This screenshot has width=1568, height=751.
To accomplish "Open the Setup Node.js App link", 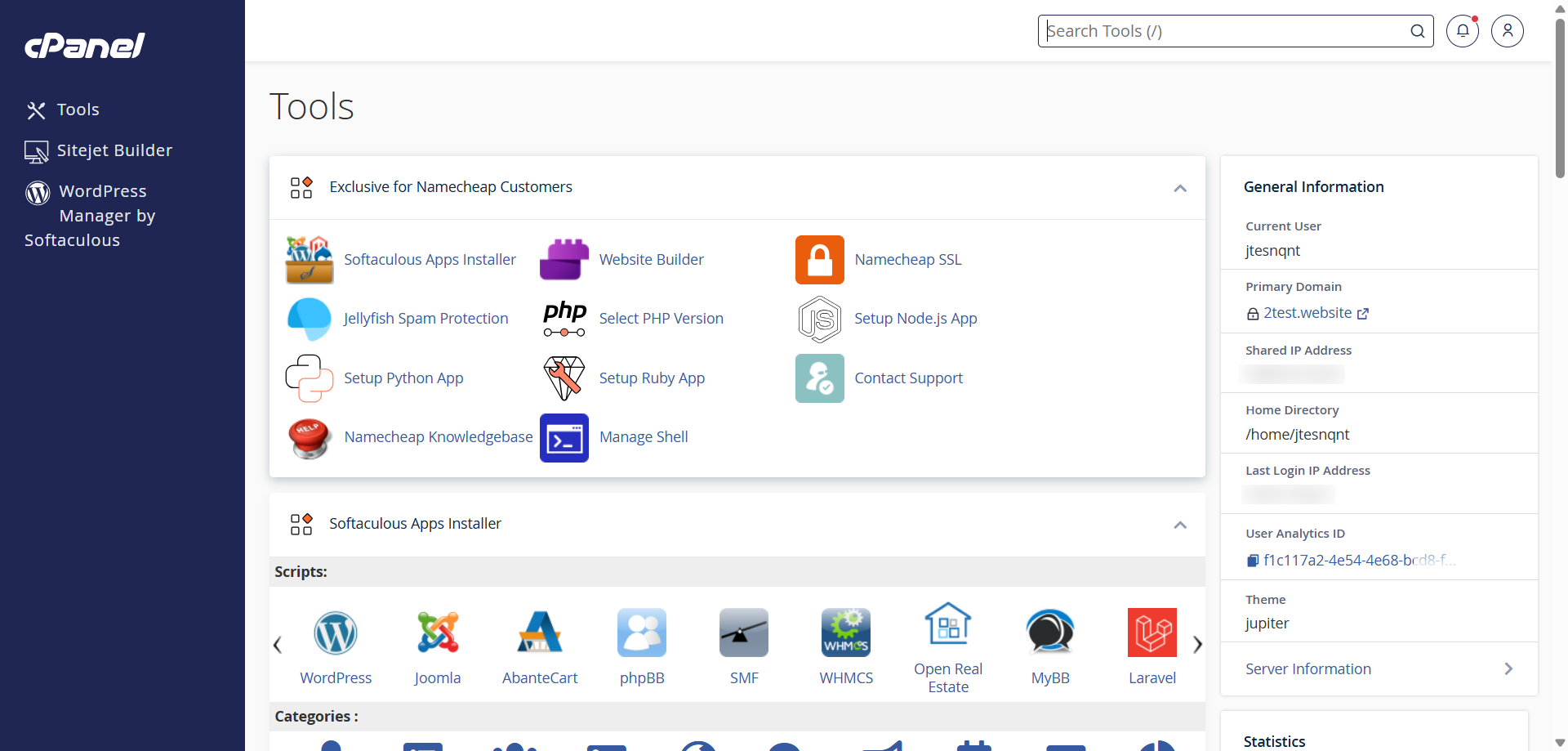I will tap(915, 319).
